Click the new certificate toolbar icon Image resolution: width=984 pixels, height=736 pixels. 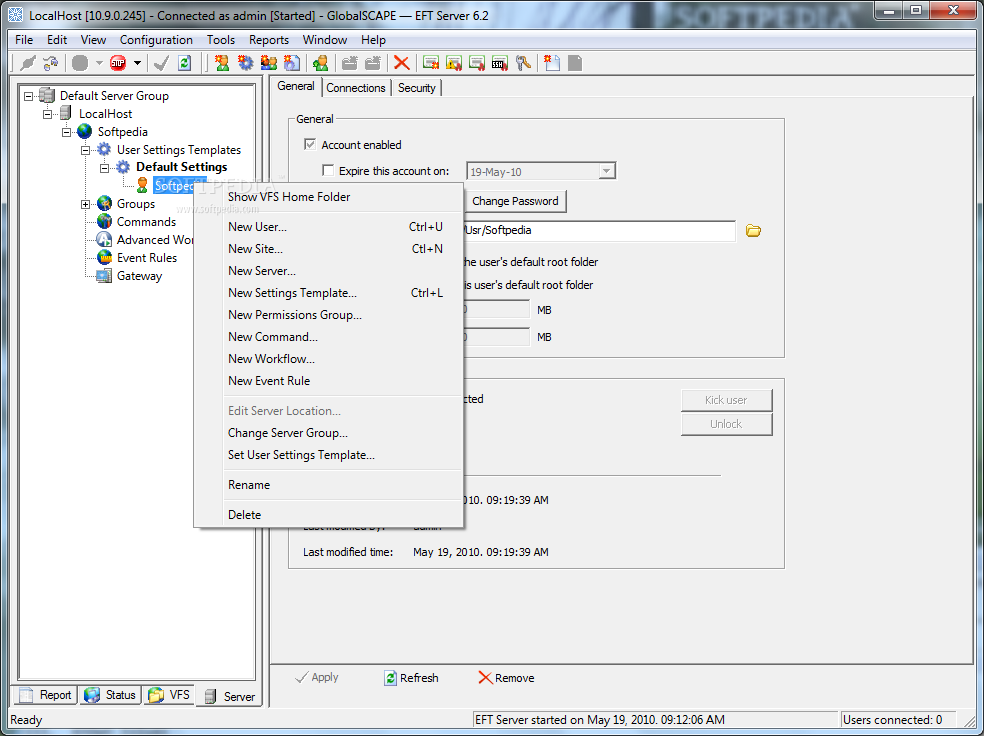click(430, 63)
